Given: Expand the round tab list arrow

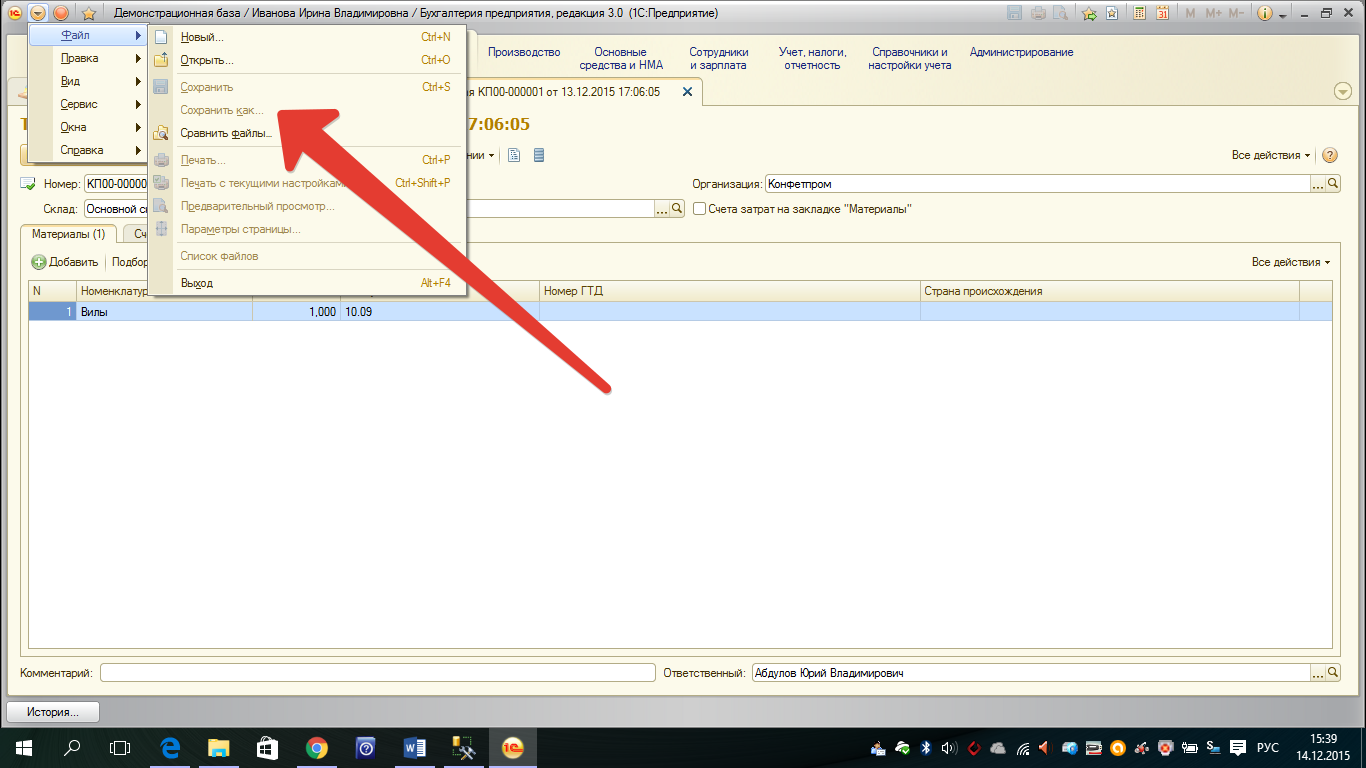Looking at the screenshot, I should (x=1343, y=91).
